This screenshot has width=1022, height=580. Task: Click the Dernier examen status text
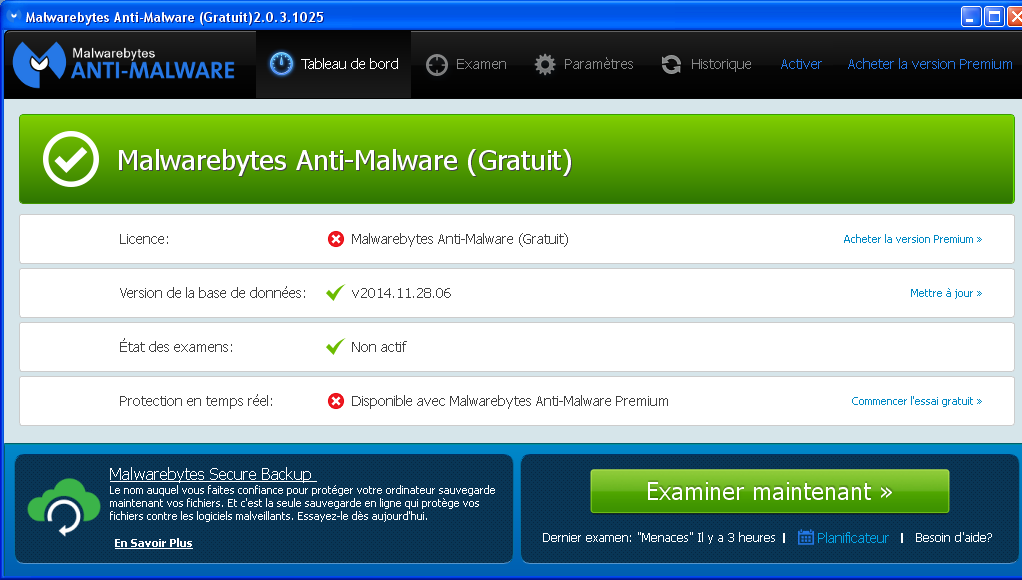659,538
